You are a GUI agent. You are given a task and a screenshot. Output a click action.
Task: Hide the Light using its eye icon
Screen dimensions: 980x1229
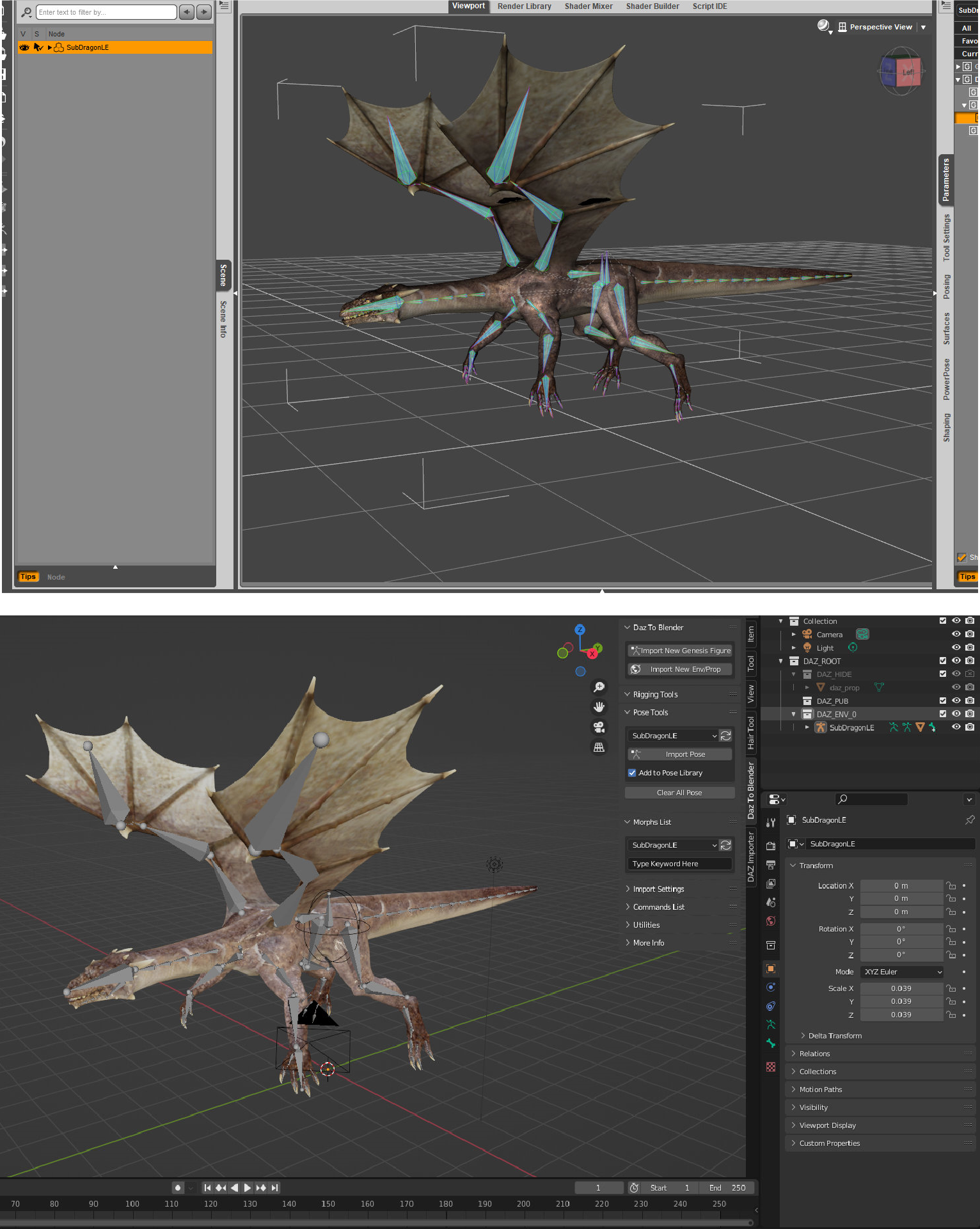coord(956,647)
